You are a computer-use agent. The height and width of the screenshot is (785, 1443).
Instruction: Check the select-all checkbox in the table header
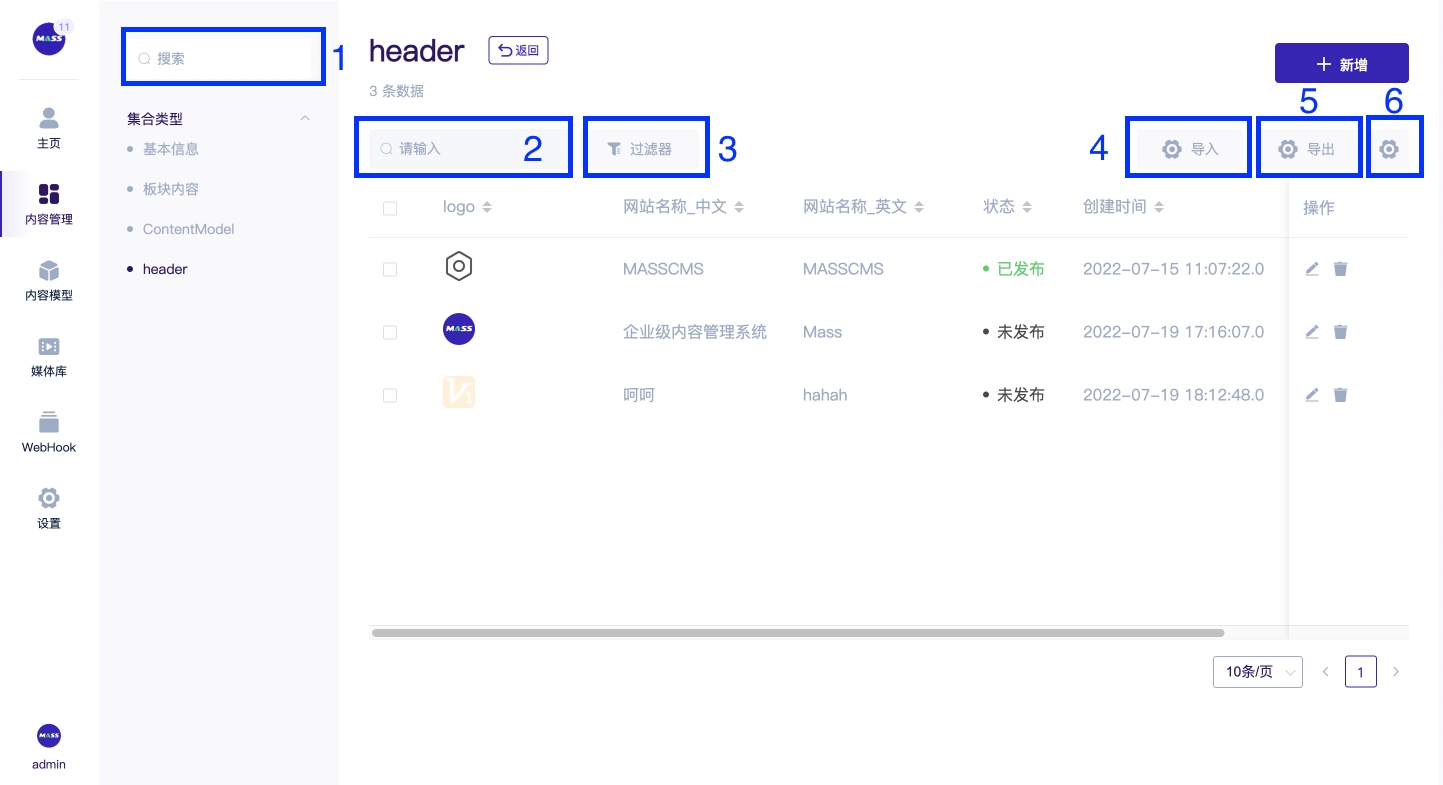click(x=390, y=208)
